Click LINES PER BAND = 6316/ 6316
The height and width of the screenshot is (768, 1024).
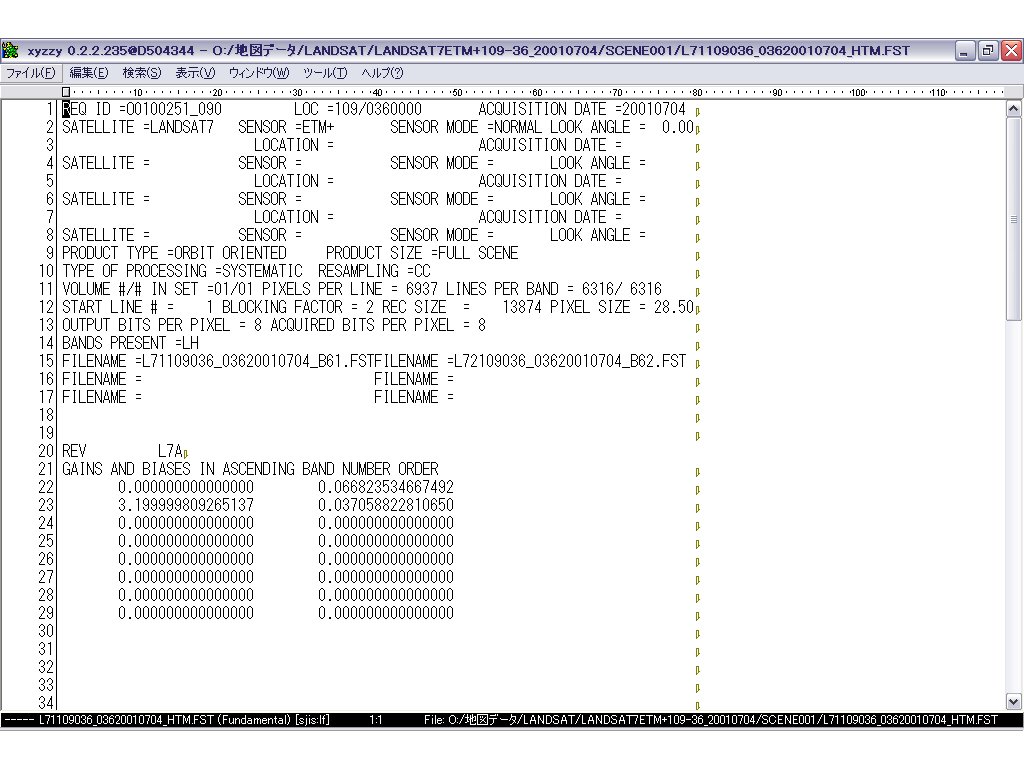point(554,289)
